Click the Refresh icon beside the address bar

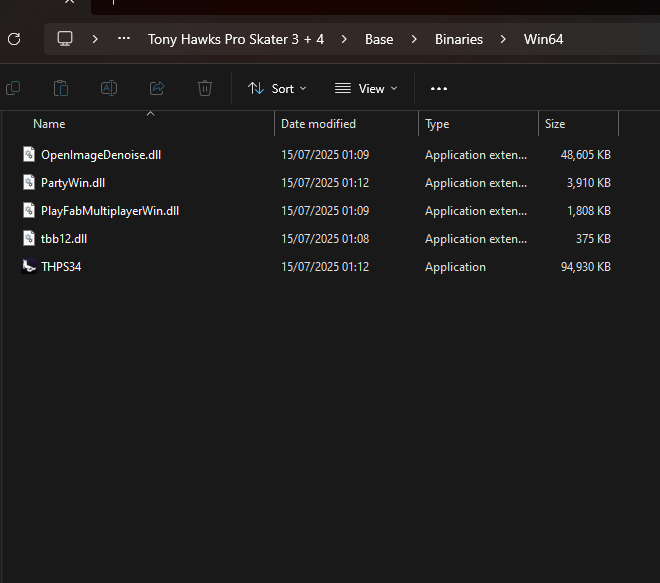13,39
